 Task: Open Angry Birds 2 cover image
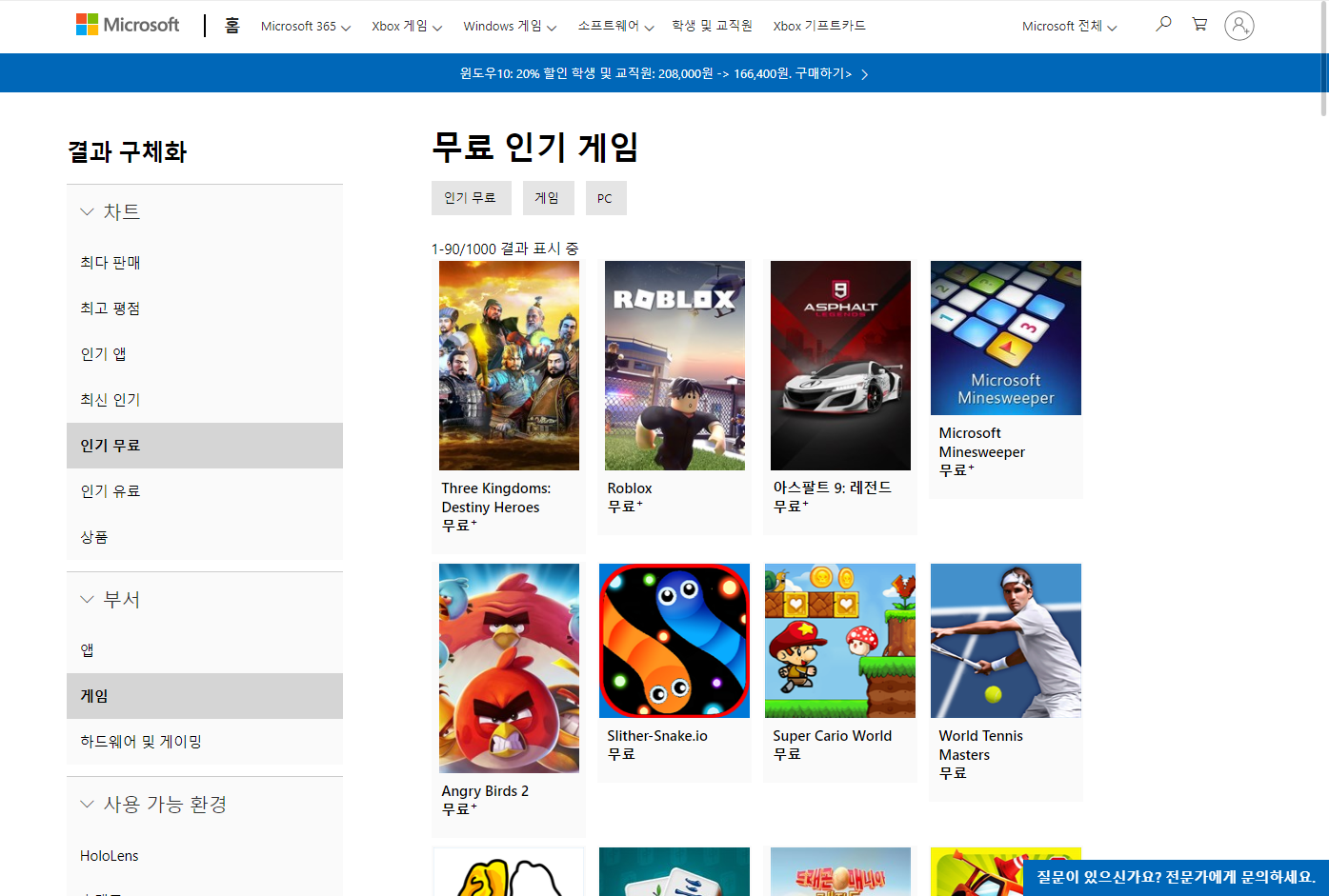coord(509,668)
